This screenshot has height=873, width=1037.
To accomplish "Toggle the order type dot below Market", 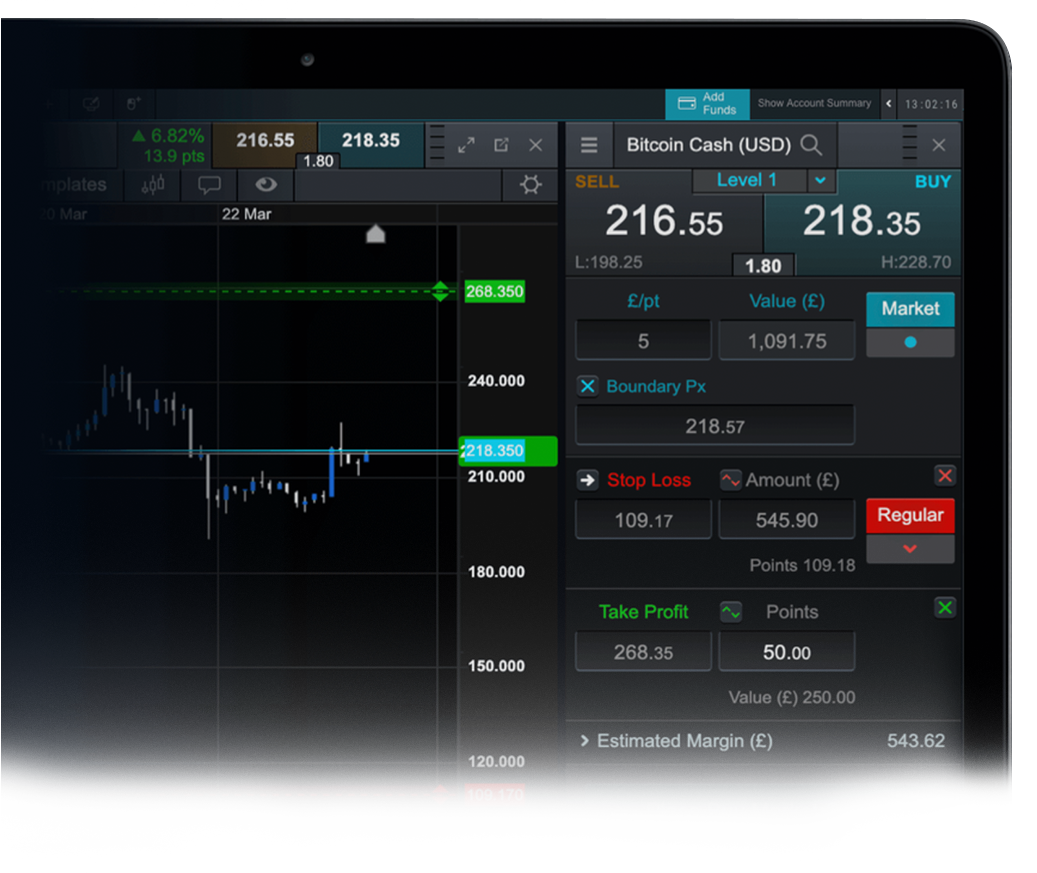I will point(910,343).
